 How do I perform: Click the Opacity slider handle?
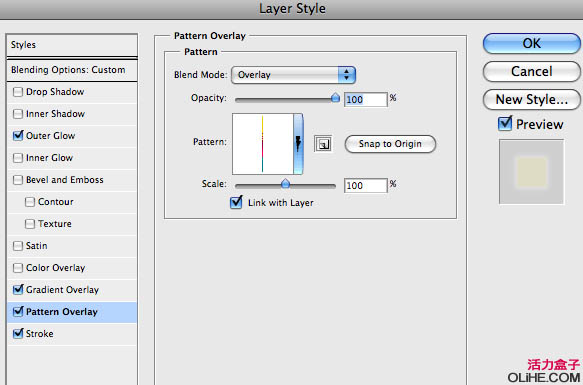[x=335, y=98]
